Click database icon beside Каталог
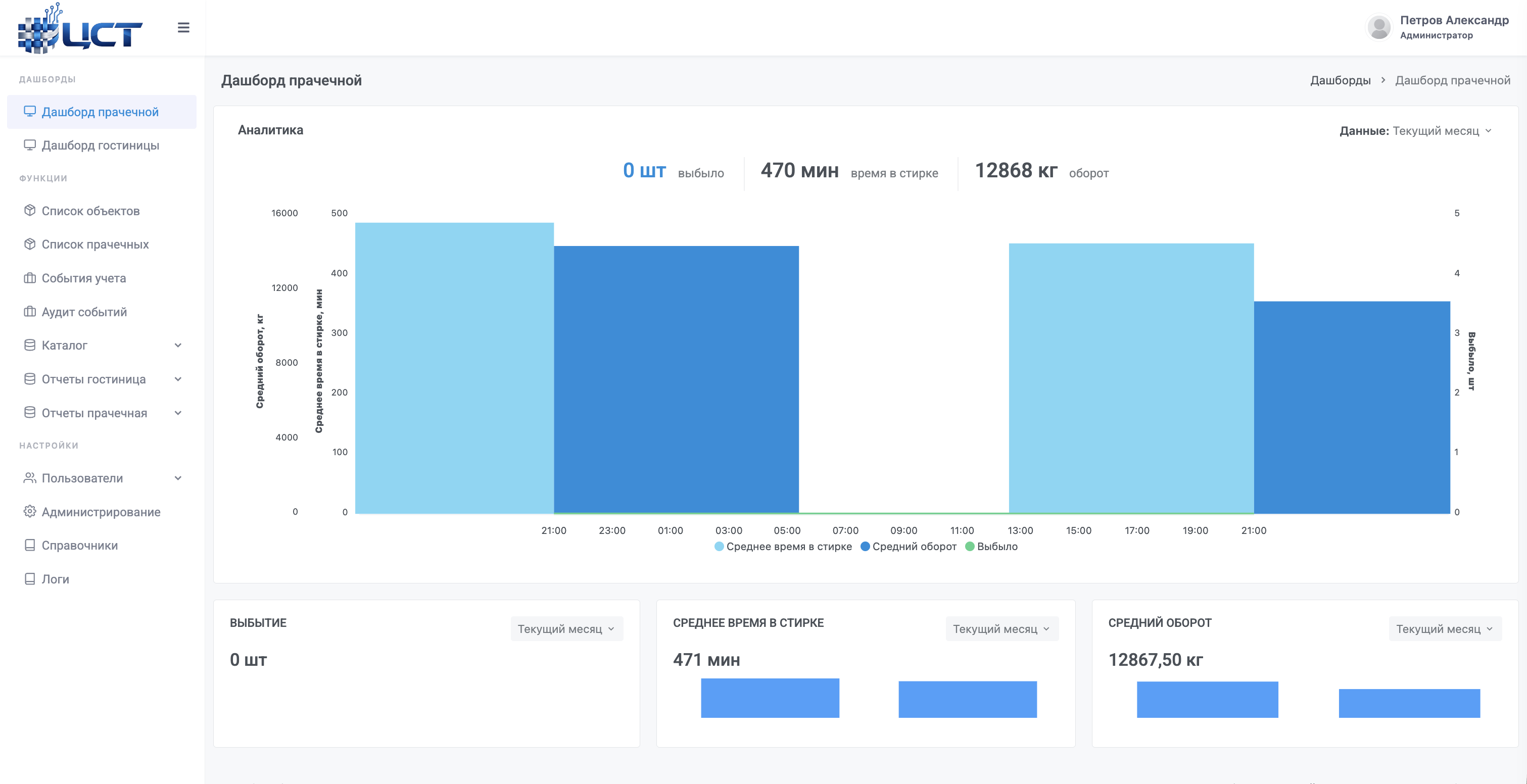Viewport: 1527px width, 784px height. click(30, 345)
